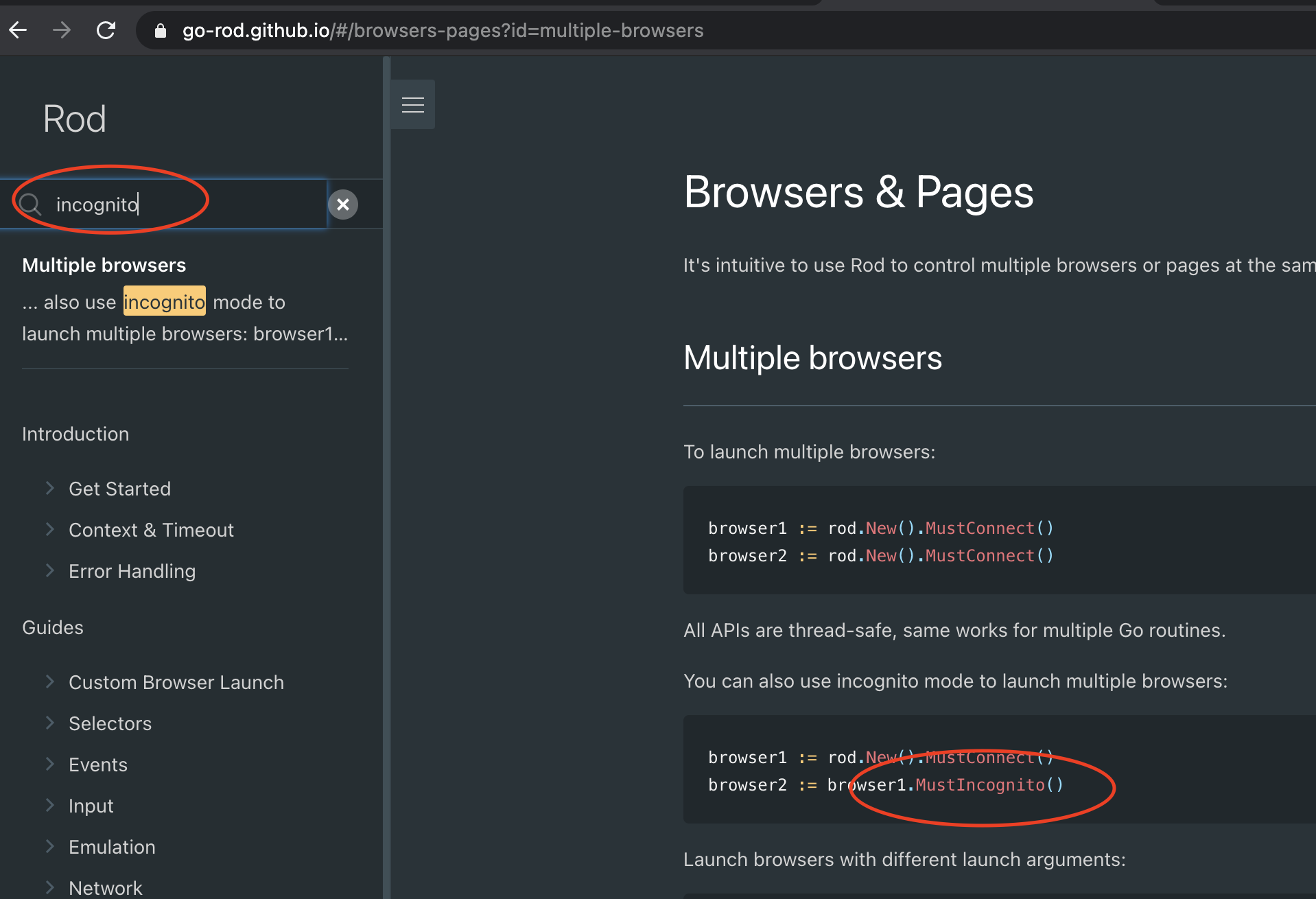
Task: Click the Browsers & Pages page title
Action: click(858, 193)
